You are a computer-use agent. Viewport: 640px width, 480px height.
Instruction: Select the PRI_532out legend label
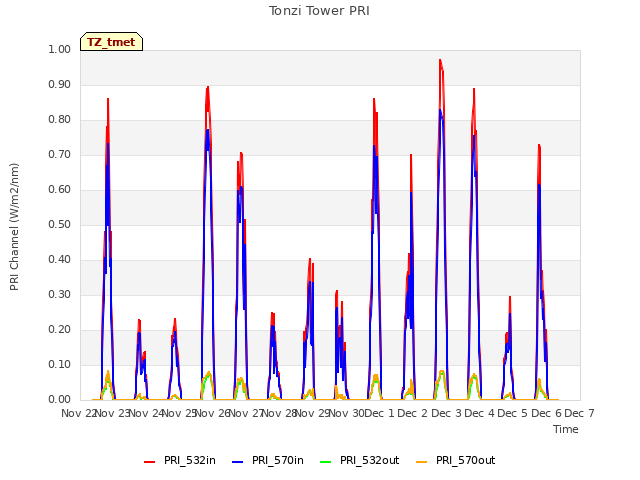click(370, 460)
